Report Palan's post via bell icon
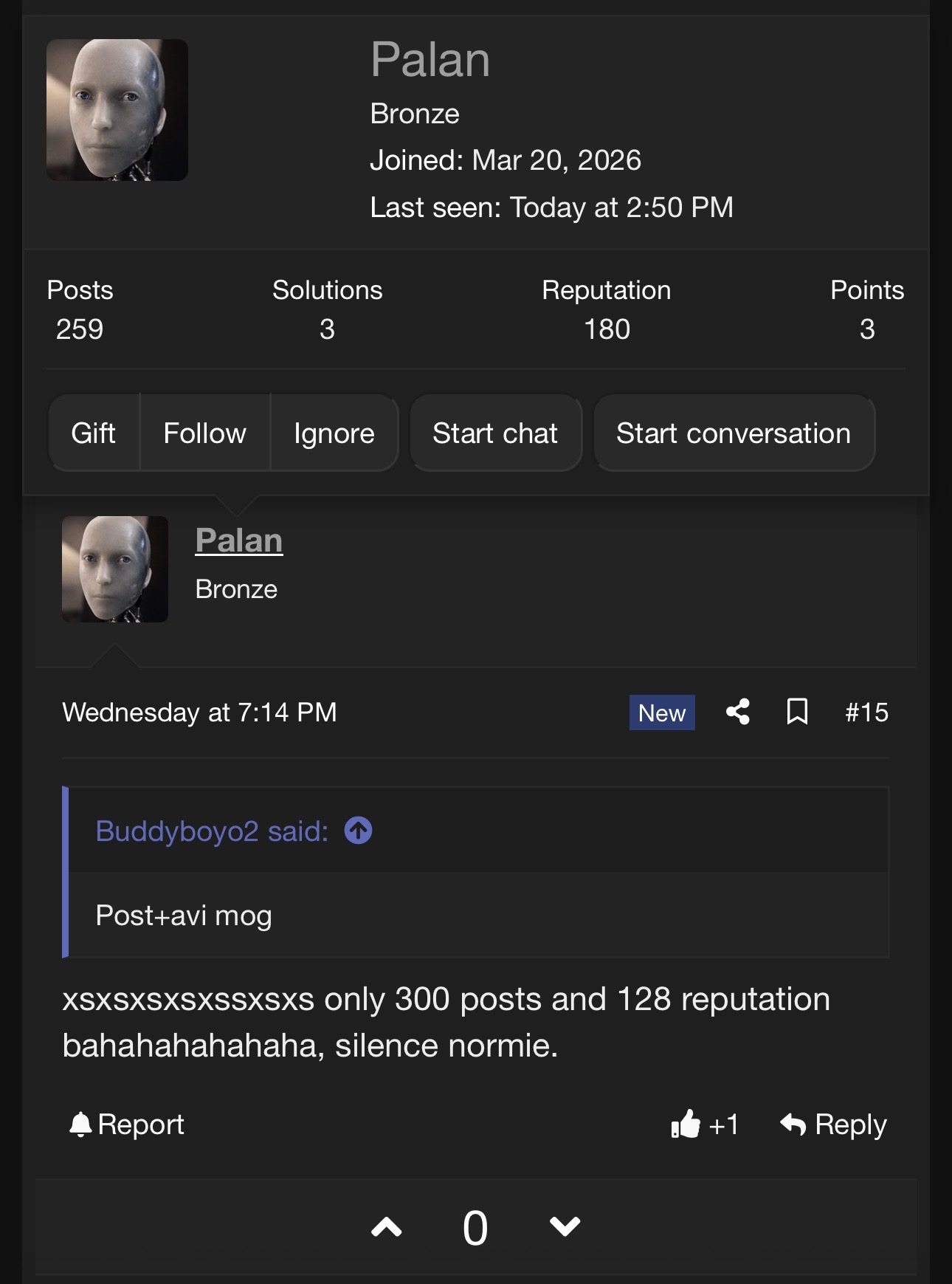952x1284 pixels. pyautogui.click(x=125, y=1125)
